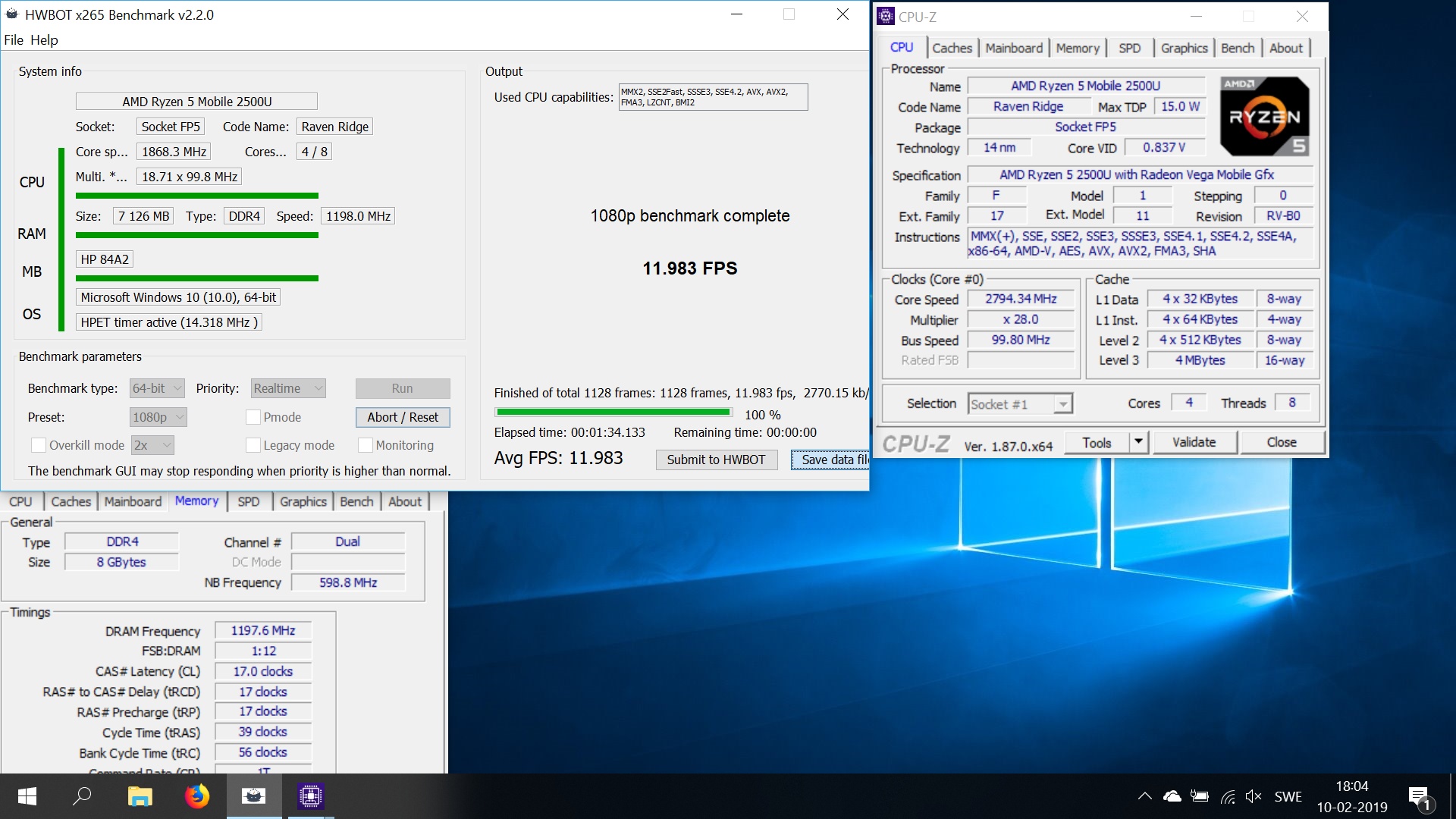Open taskbar search magnifier
The image size is (1456, 819).
pyautogui.click(x=82, y=796)
